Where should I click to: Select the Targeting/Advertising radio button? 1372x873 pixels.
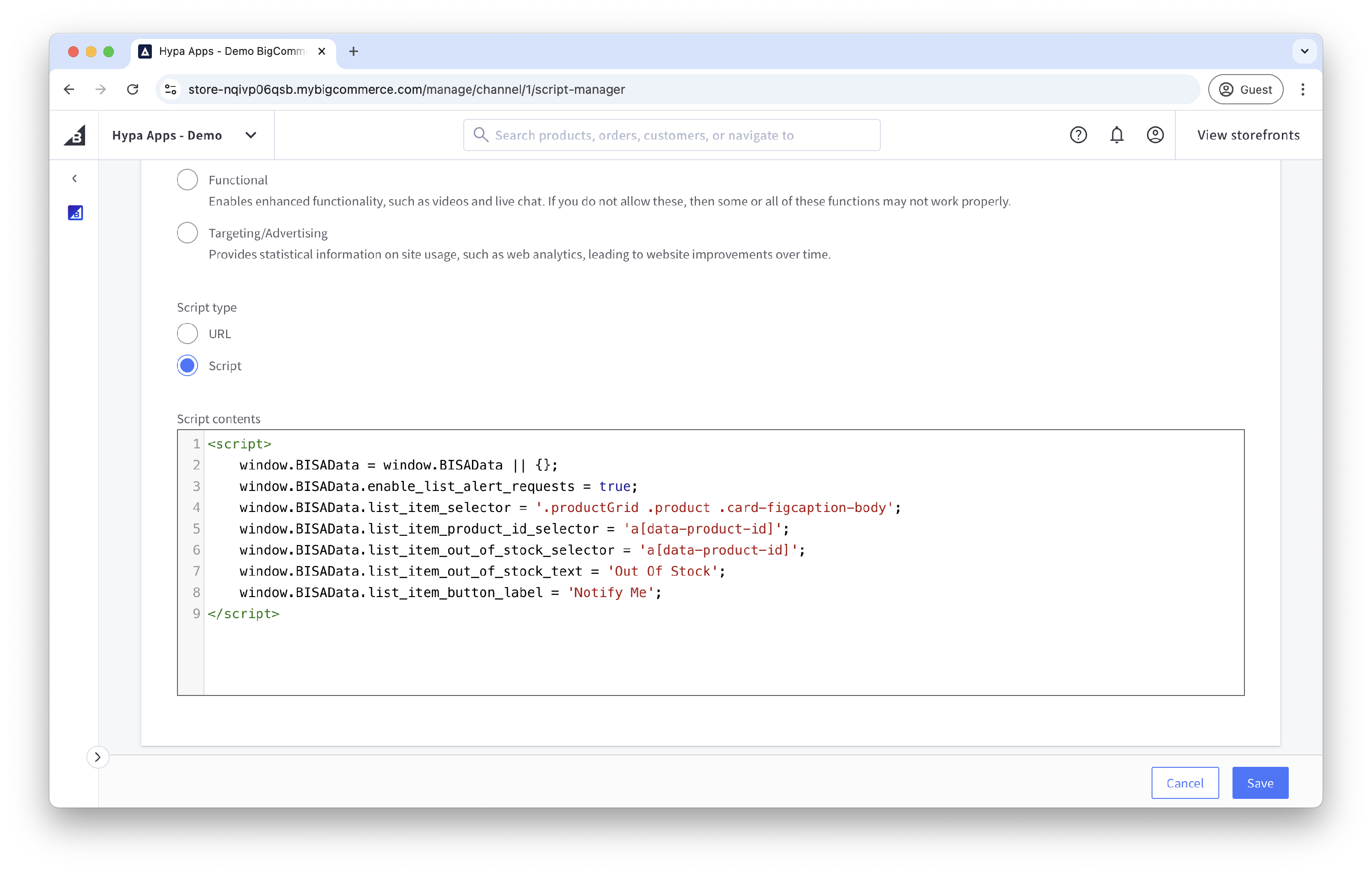[188, 232]
